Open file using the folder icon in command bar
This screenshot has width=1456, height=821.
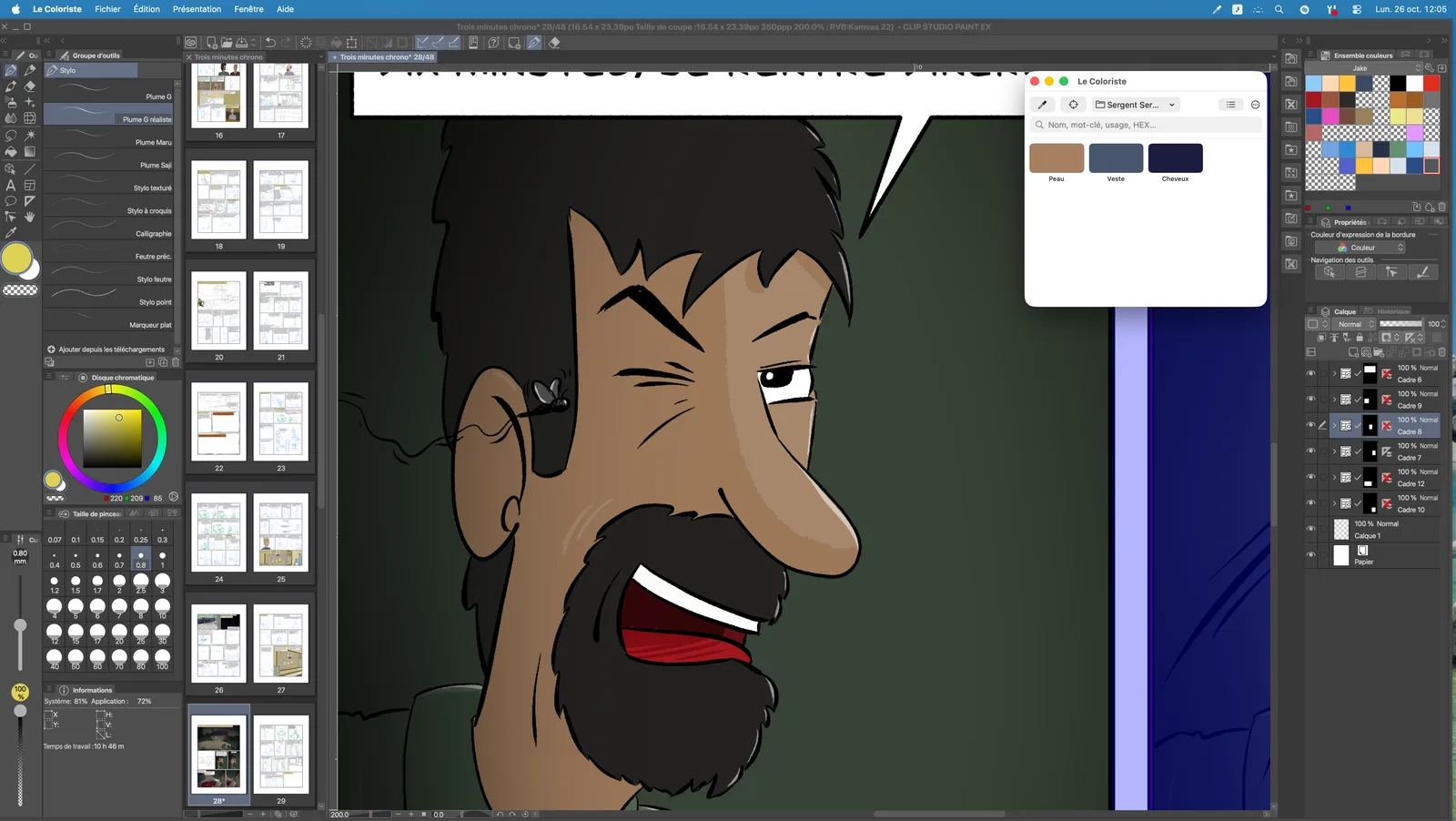pos(226,43)
